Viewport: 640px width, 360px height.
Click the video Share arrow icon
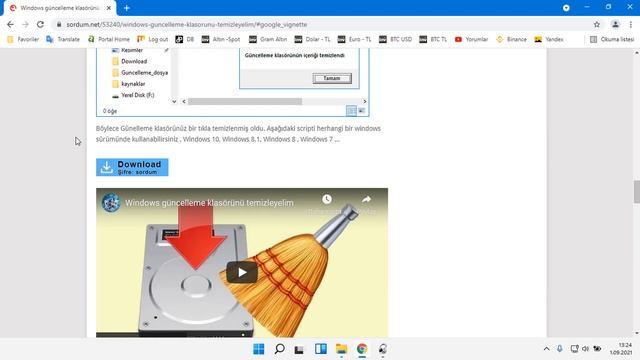click(x=366, y=199)
